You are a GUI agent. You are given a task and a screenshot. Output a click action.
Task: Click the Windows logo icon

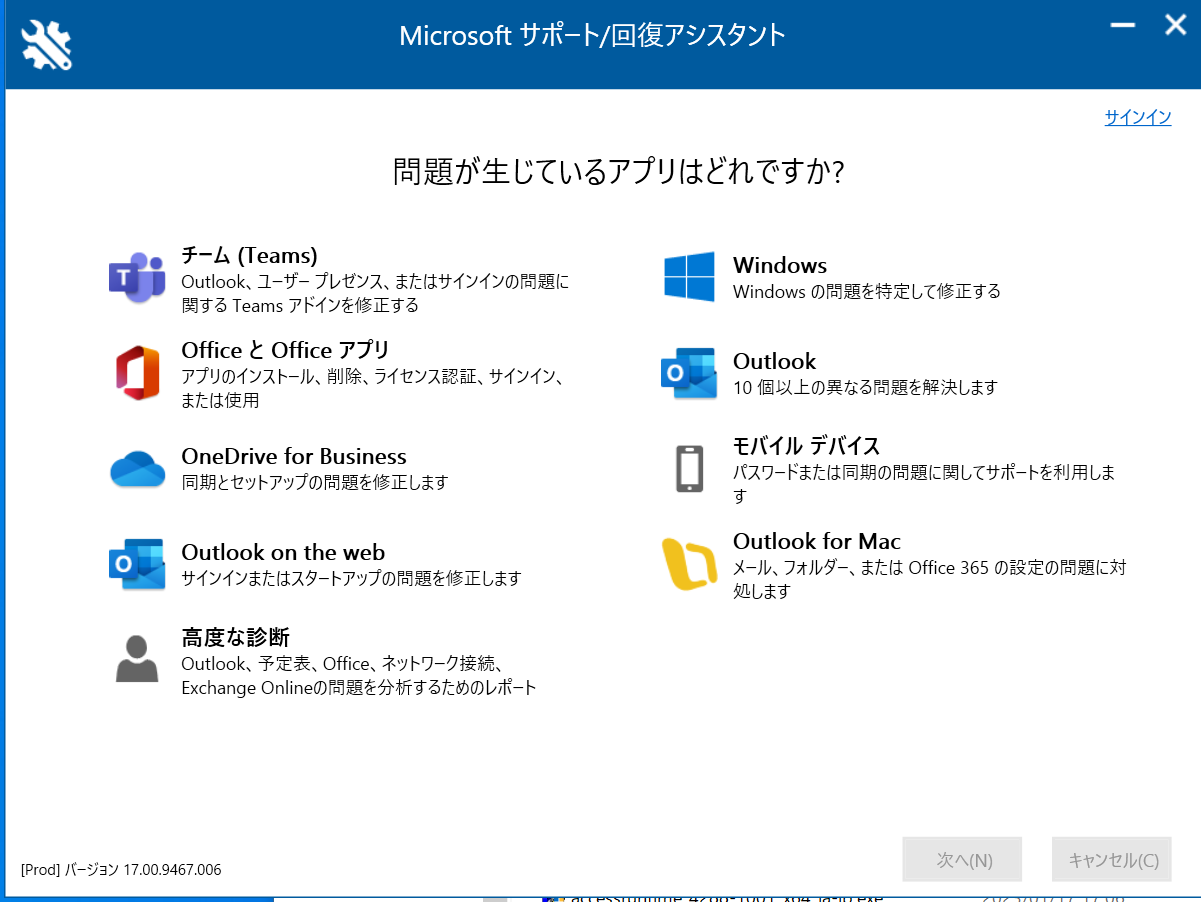pyautogui.click(x=689, y=276)
